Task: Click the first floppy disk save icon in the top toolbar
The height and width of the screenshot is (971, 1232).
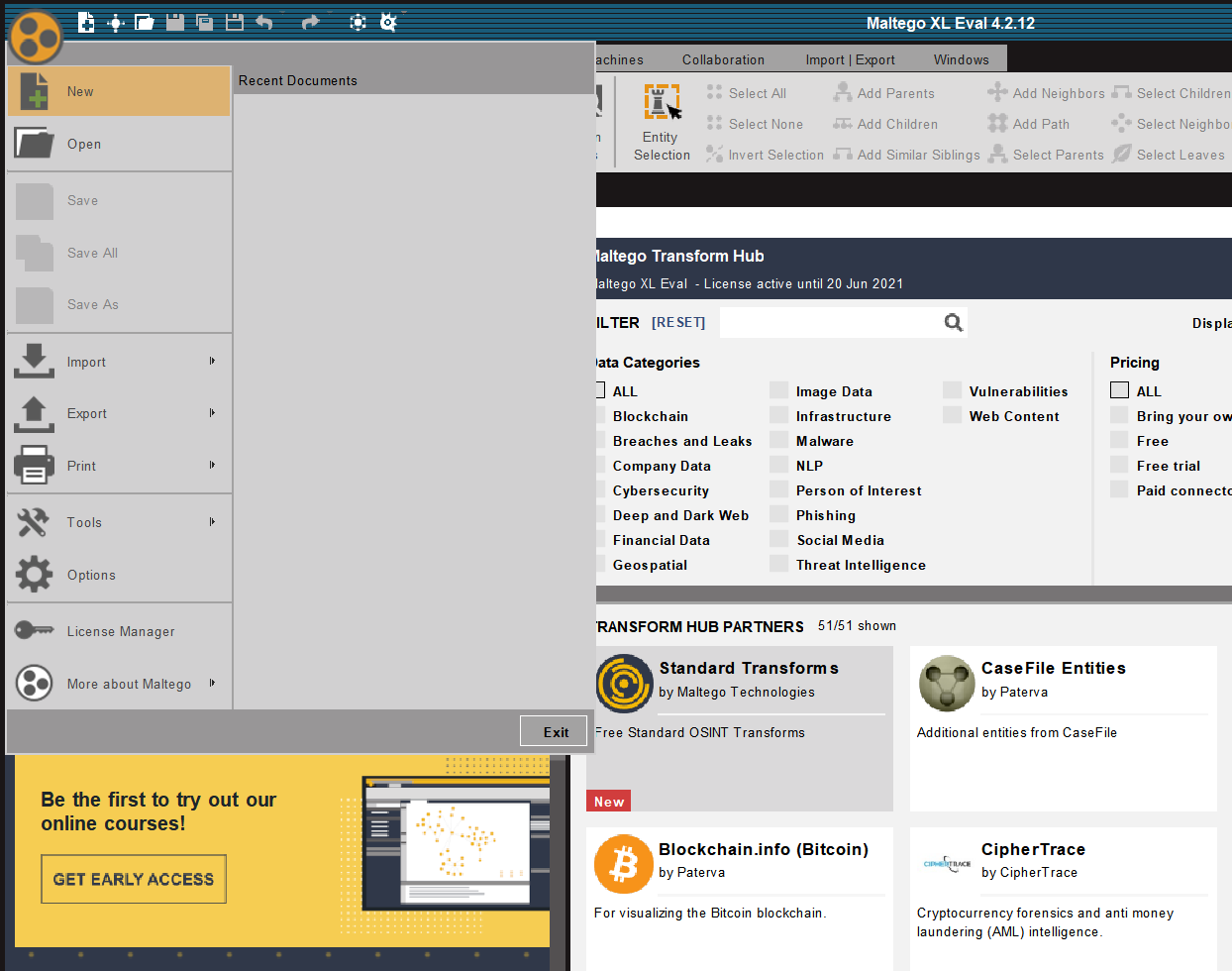Action: pyautogui.click(x=175, y=22)
